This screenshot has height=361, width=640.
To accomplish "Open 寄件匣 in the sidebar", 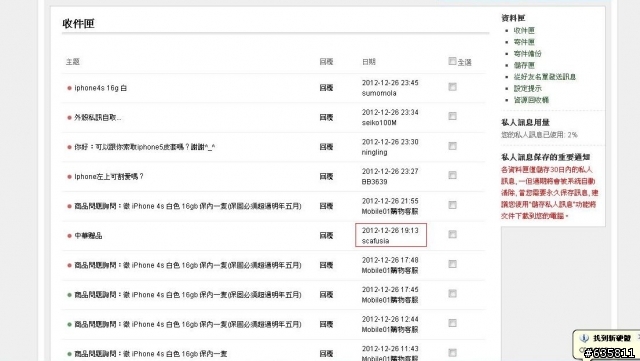I will (x=524, y=42).
